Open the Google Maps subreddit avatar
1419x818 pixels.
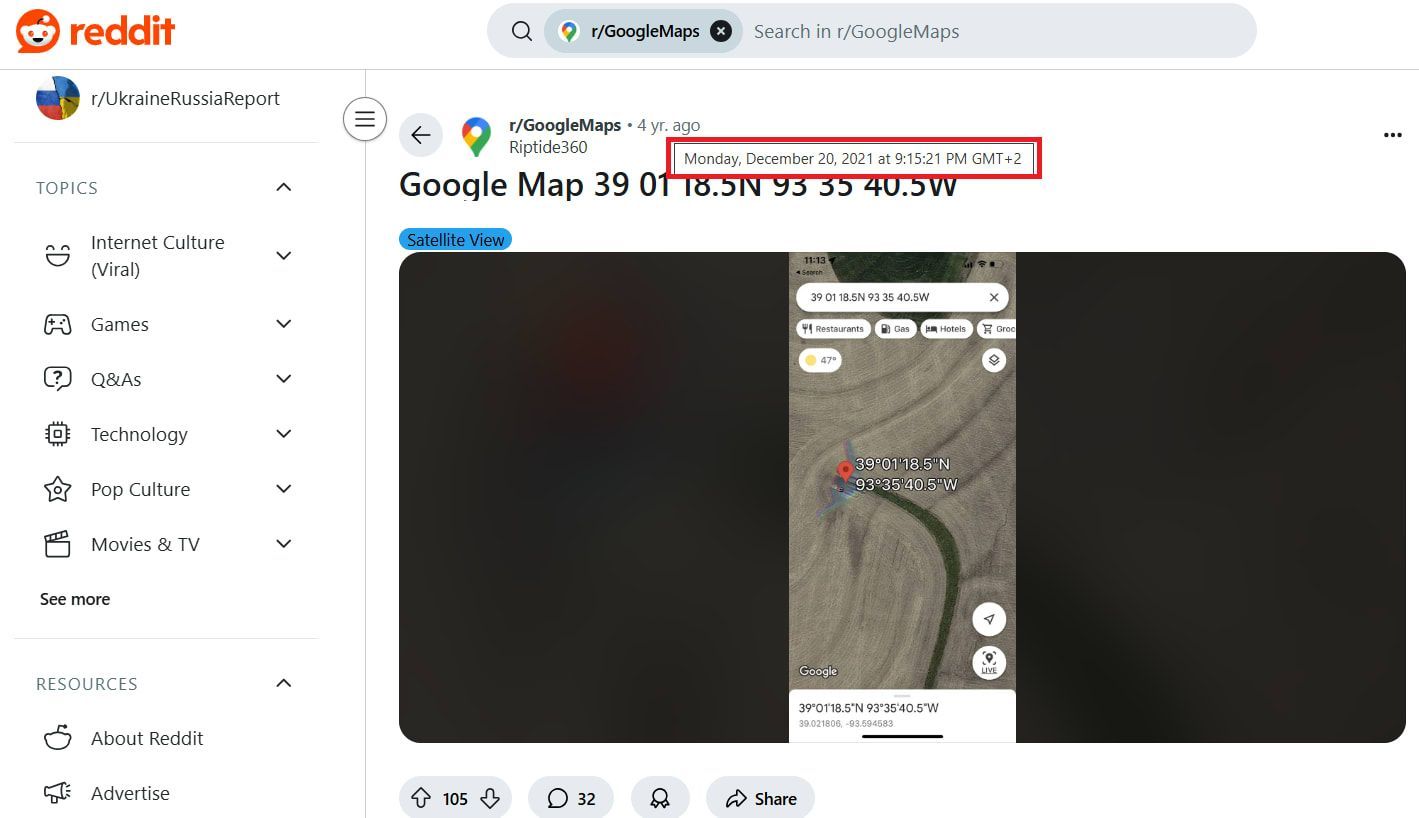477,136
